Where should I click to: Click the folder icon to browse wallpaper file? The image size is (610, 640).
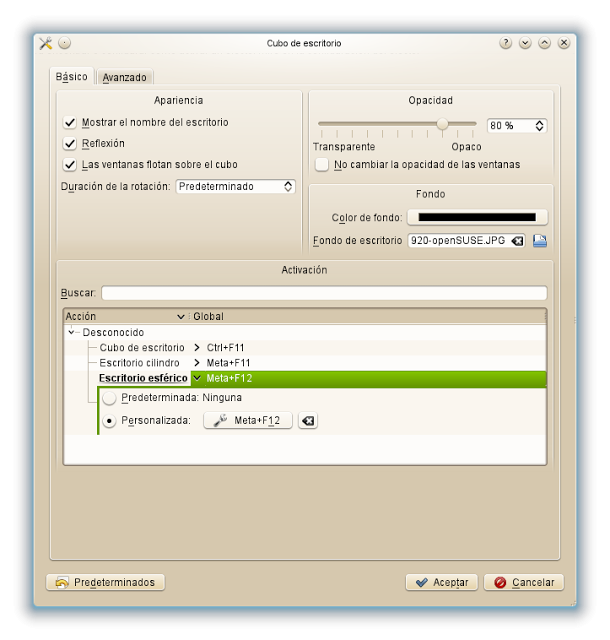[540, 241]
